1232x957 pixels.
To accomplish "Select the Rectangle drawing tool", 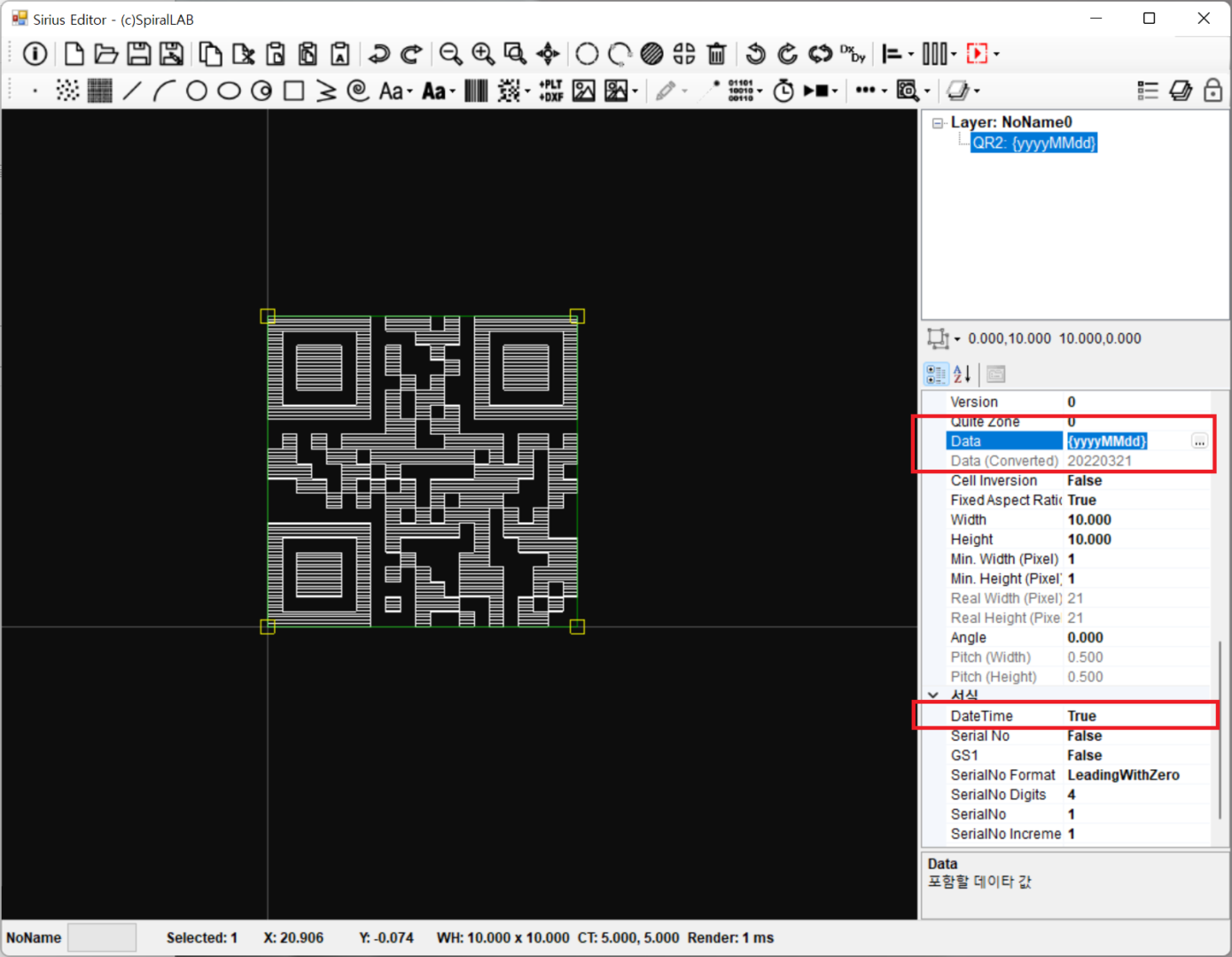I will 294,90.
